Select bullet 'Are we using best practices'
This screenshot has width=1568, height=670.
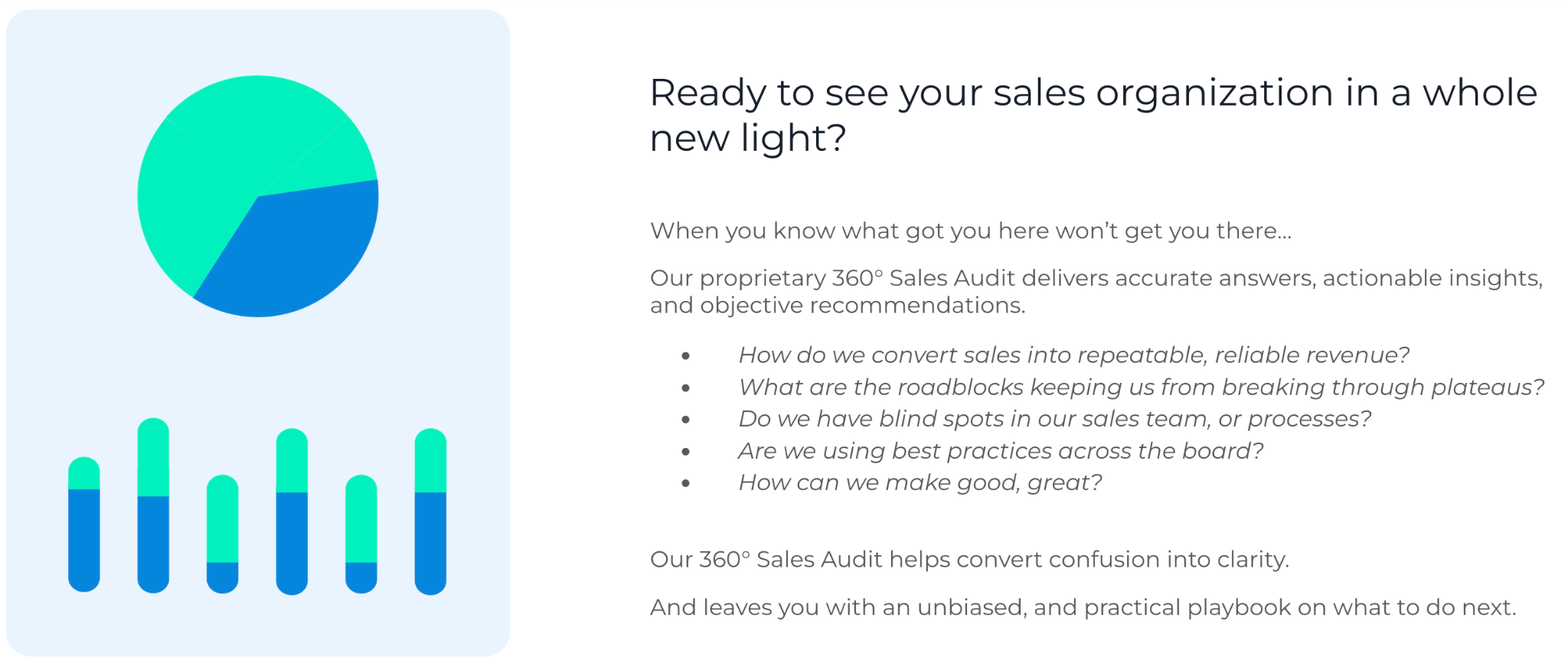coord(1001,451)
